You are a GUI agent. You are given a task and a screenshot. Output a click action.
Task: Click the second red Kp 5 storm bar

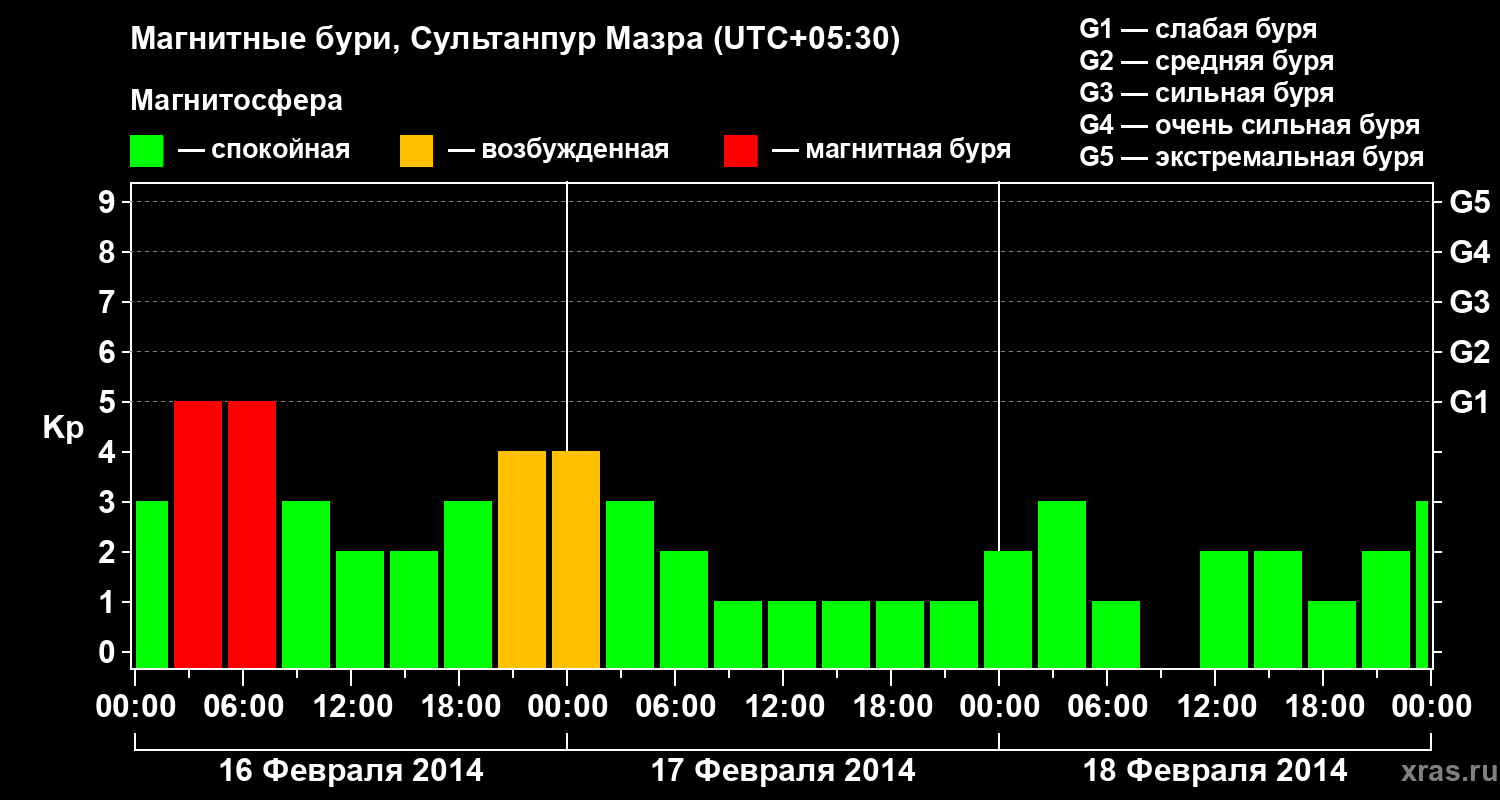click(252, 534)
